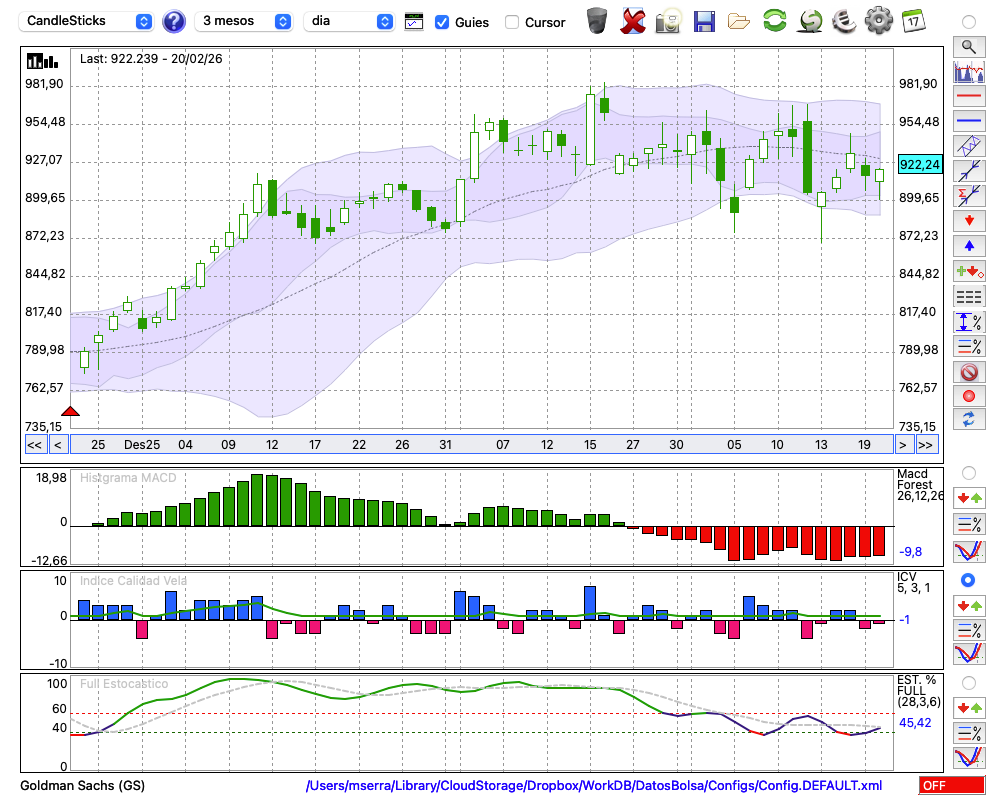Select the main chart lines percent tool
This screenshot has width=1000, height=800.
coord(969,346)
